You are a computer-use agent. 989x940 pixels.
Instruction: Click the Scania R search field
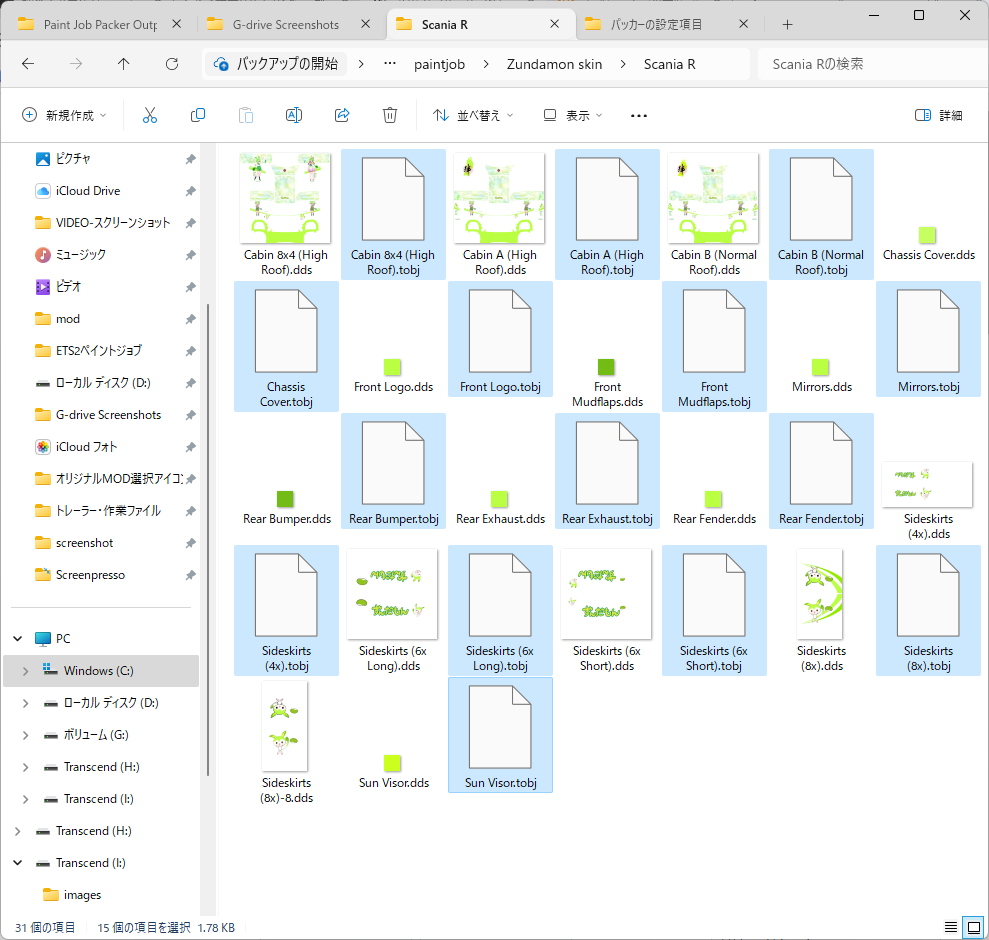click(x=860, y=64)
